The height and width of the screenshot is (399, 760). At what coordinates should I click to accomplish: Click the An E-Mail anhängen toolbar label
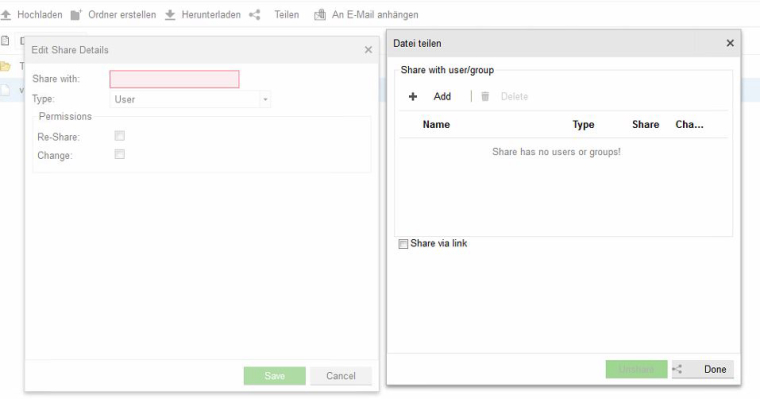point(375,15)
